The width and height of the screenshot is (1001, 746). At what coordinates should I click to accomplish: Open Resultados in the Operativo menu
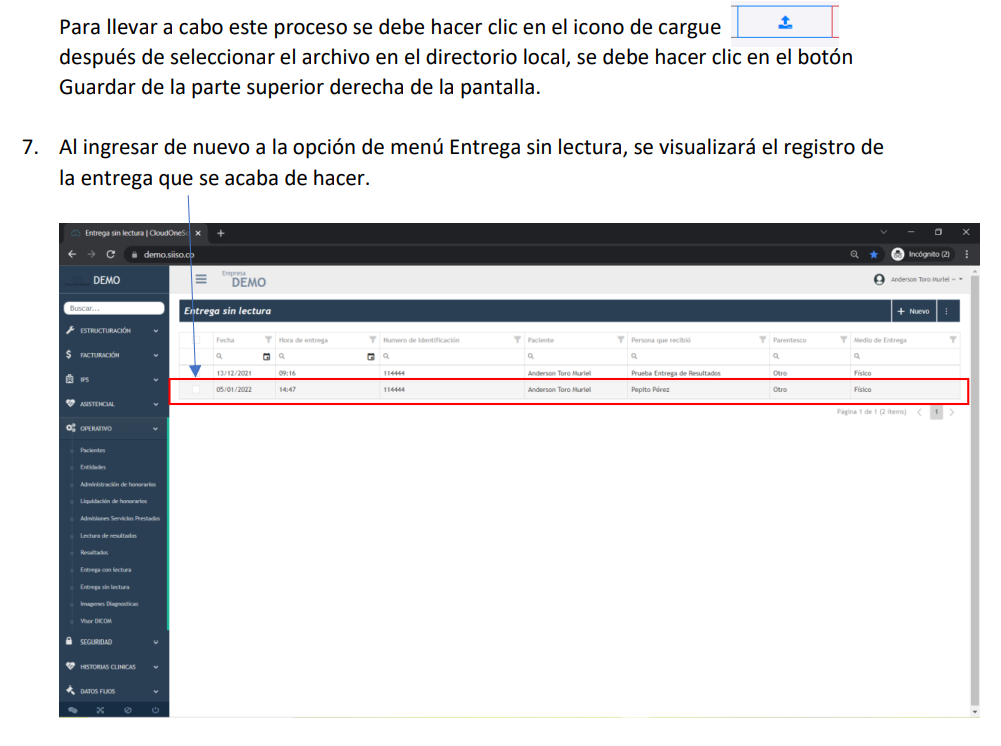tap(94, 553)
